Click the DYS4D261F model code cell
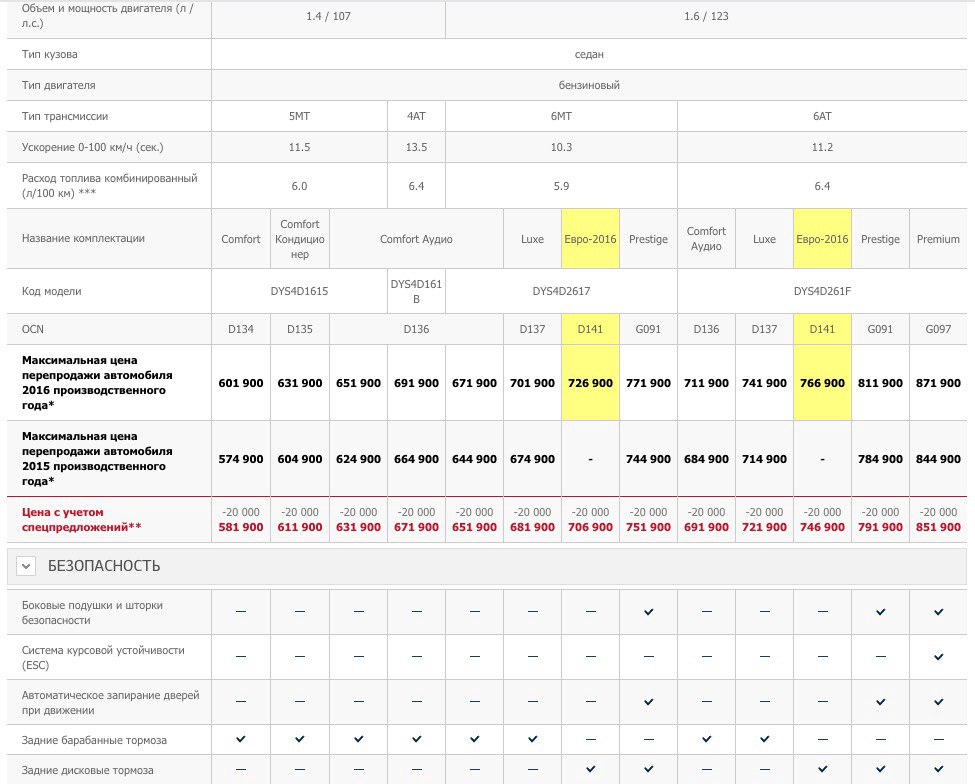Image resolution: width=975 pixels, height=784 pixels. pos(822,291)
